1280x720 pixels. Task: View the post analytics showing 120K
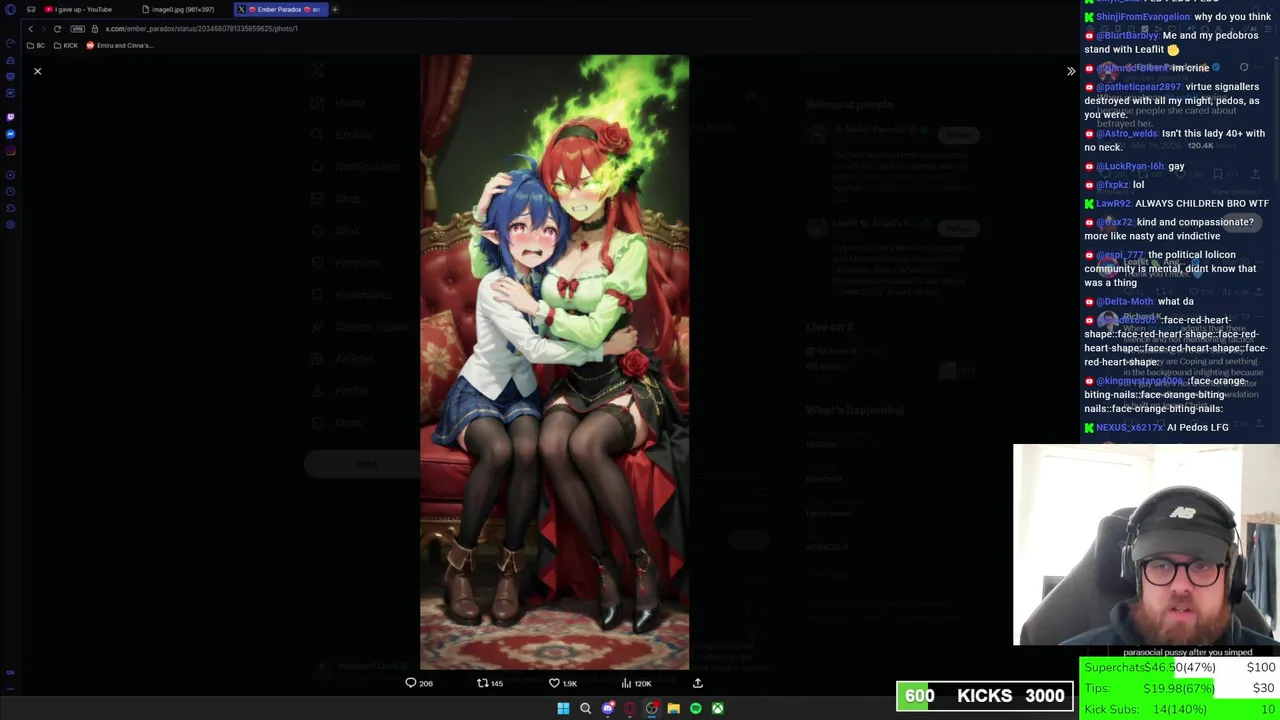[636, 683]
